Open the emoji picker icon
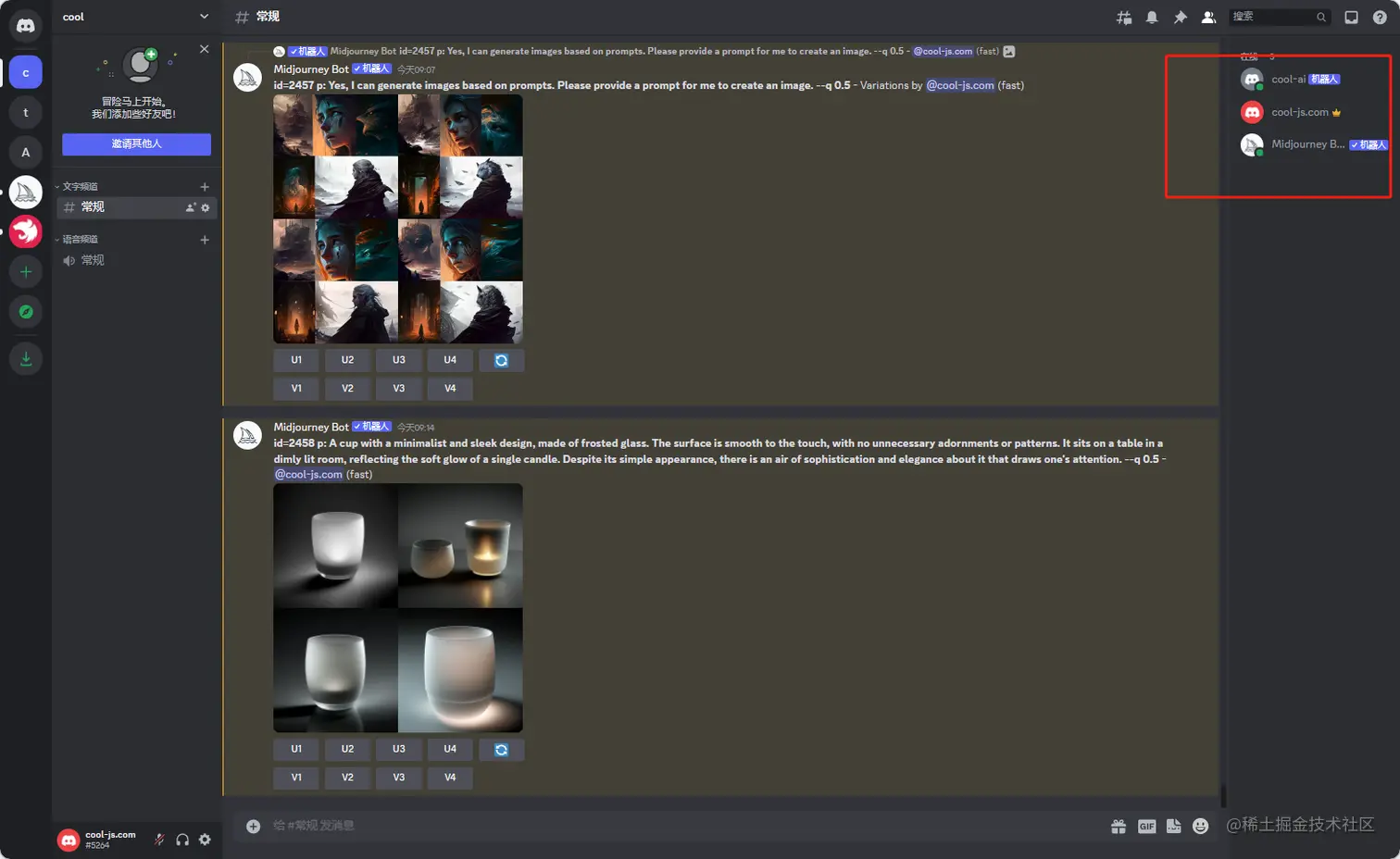Viewport: 1400px width, 859px height. click(x=1201, y=826)
